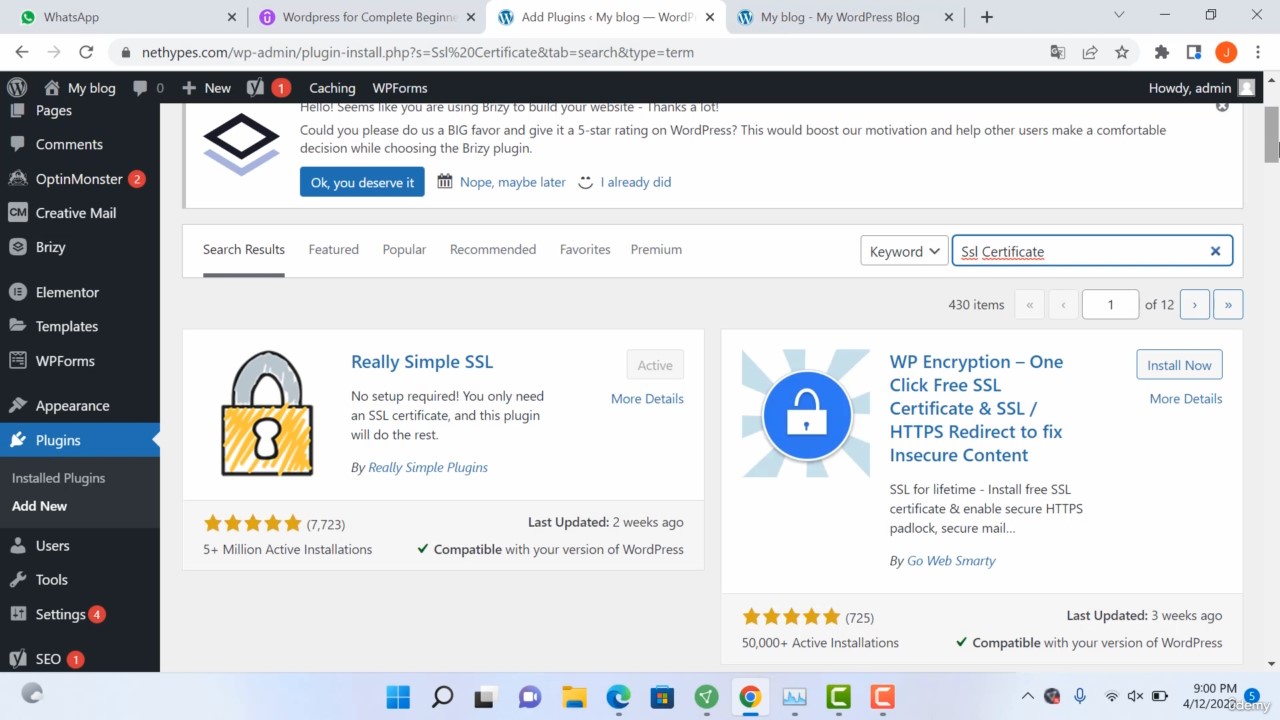Open Chrome extensions puzzle icon

(x=1161, y=52)
